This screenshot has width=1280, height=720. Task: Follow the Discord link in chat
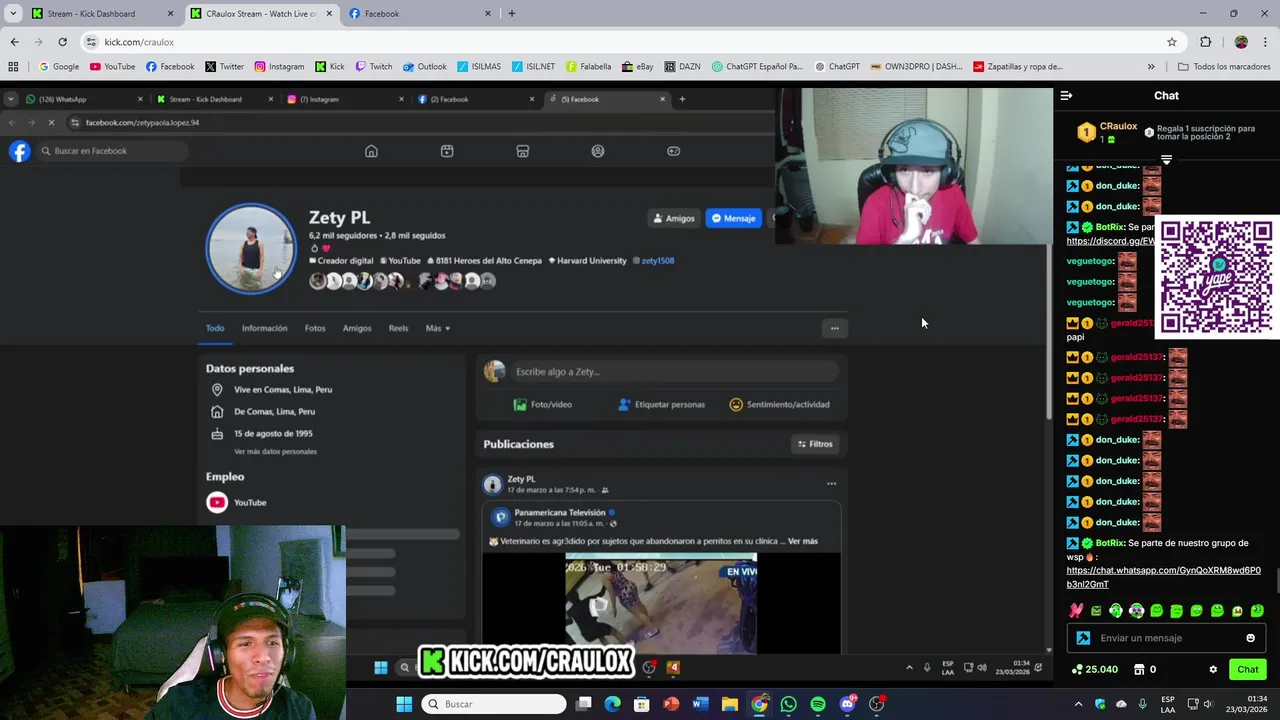pos(1110,241)
